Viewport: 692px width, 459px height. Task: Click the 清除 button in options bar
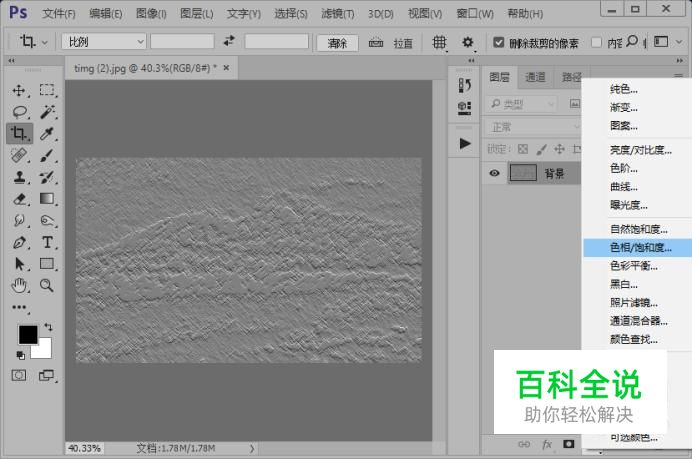click(x=337, y=43)
